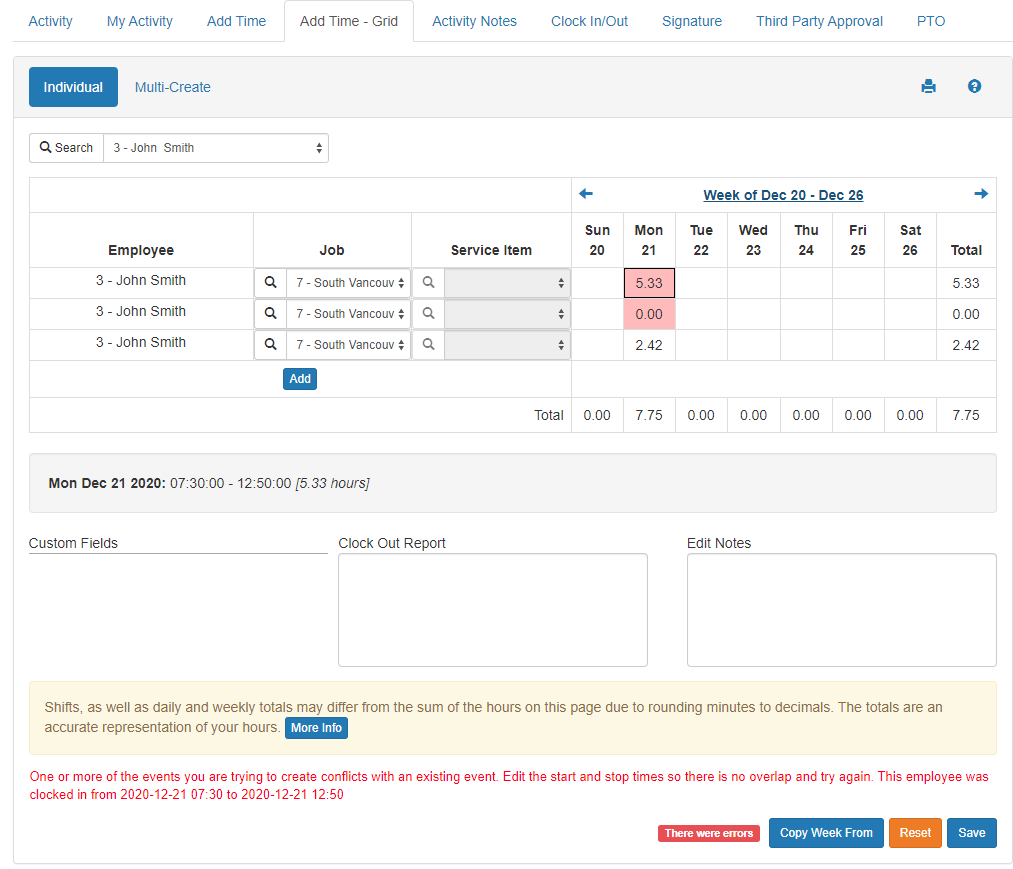Click the help question mark icon
Screen dimensions: 1013x869
[x=974, y=87]
